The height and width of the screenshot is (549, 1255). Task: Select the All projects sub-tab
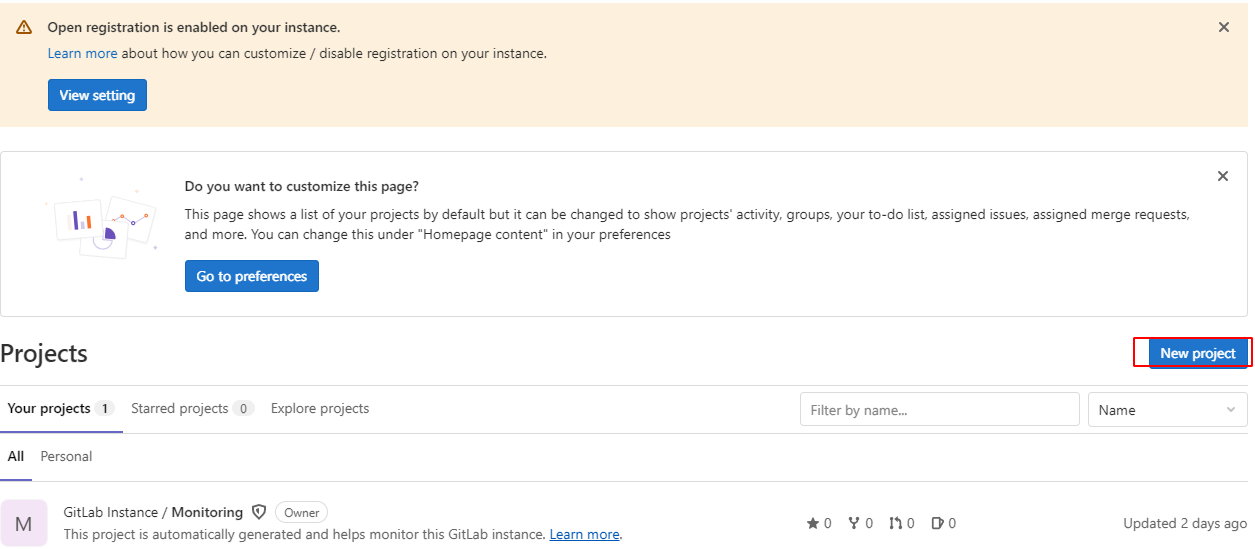16,456
